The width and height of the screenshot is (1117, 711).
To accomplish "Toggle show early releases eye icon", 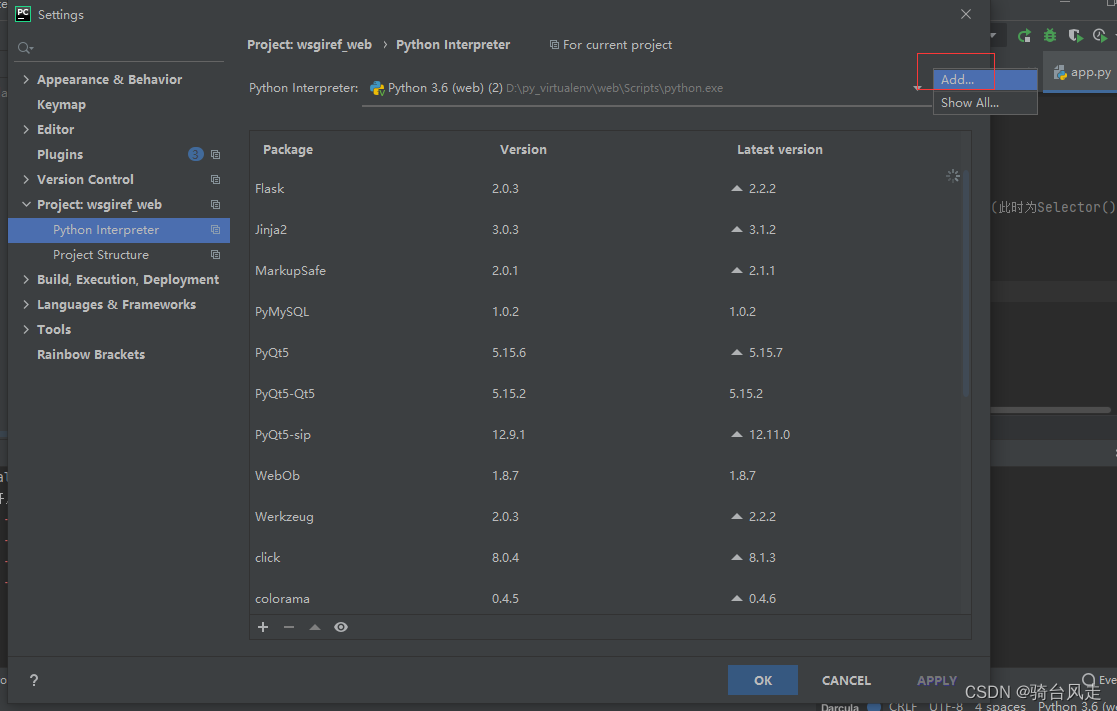I will [x=341, y=627].
